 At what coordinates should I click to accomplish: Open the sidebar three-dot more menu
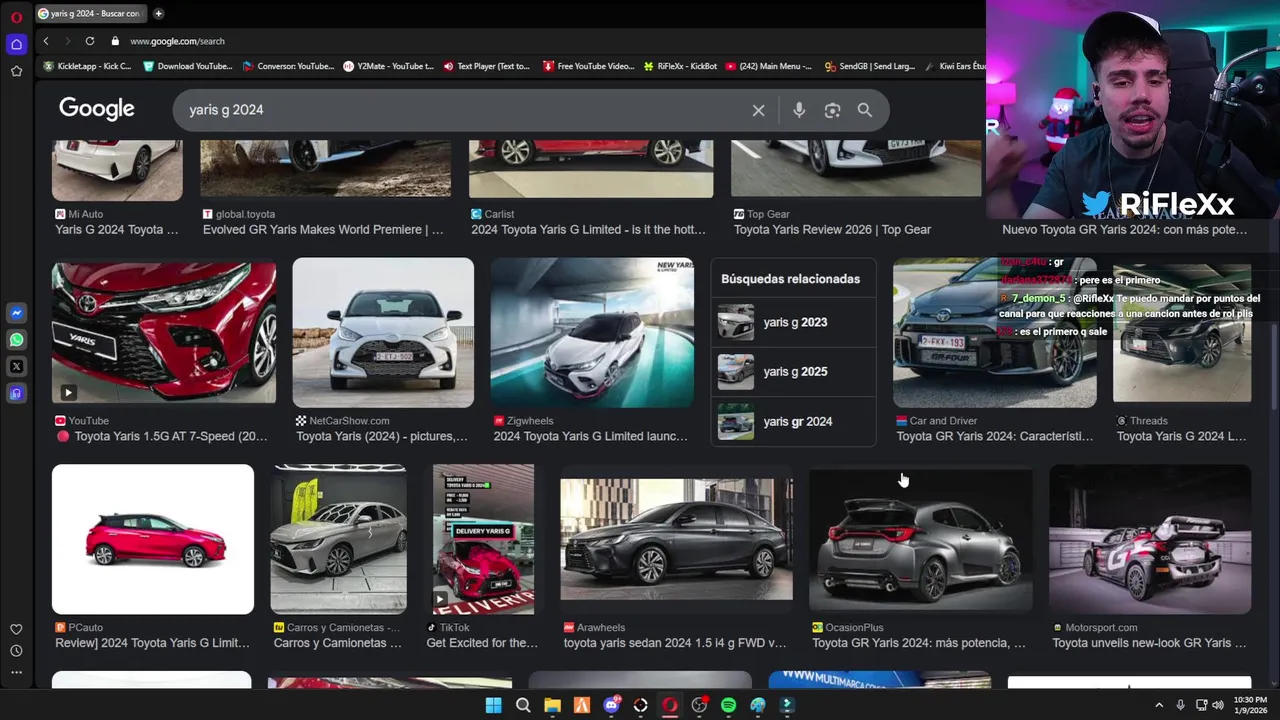(16, 672)
